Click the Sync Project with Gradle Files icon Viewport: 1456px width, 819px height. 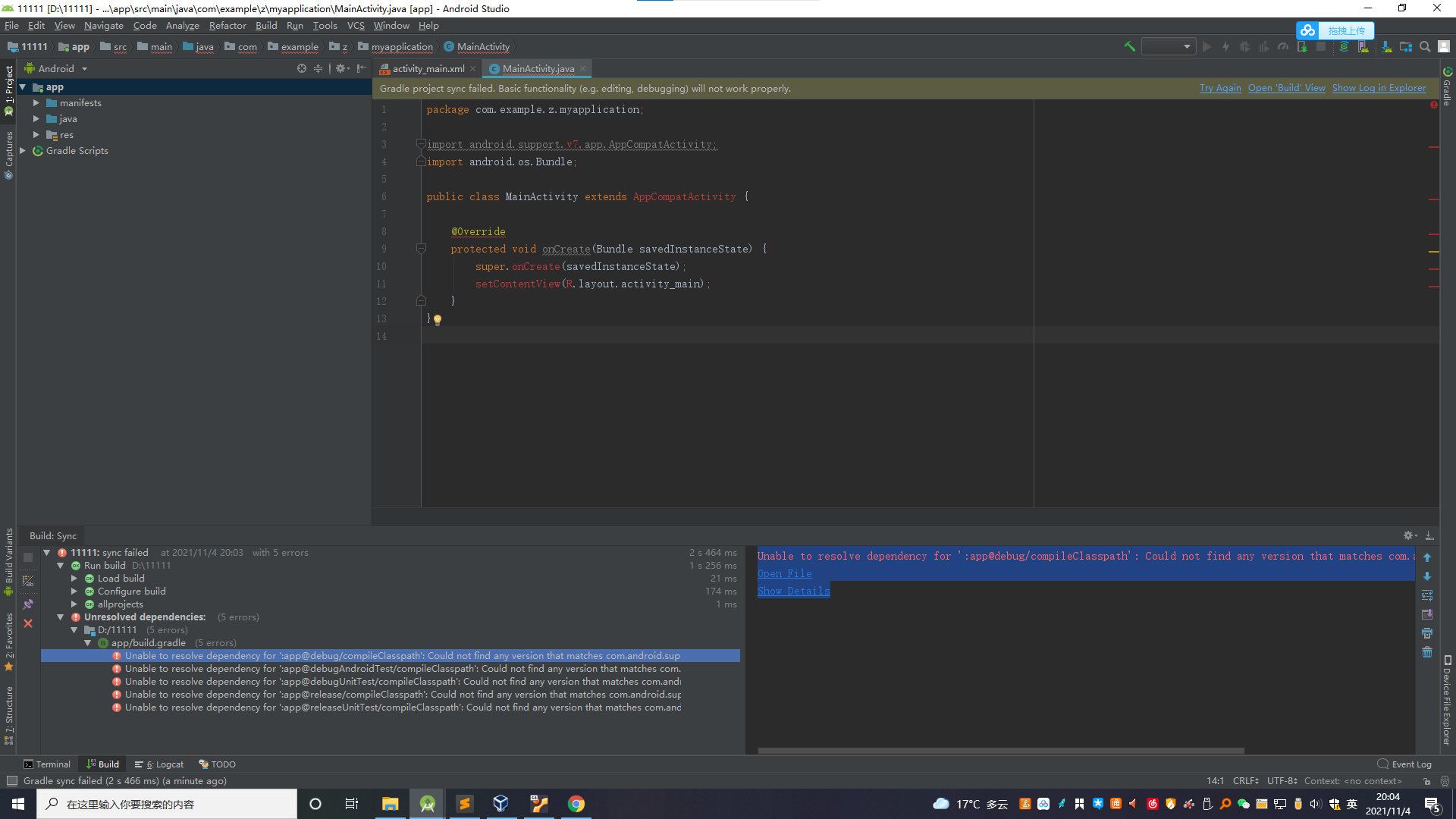coord(1344,47)
